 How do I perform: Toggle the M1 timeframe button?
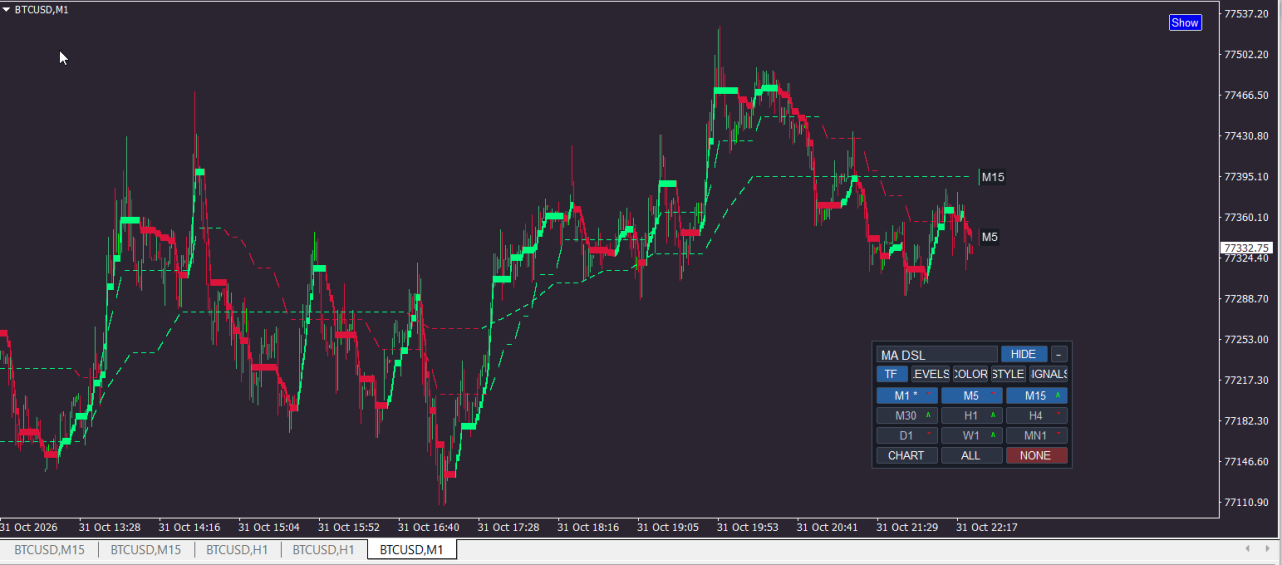pos(907,395)
